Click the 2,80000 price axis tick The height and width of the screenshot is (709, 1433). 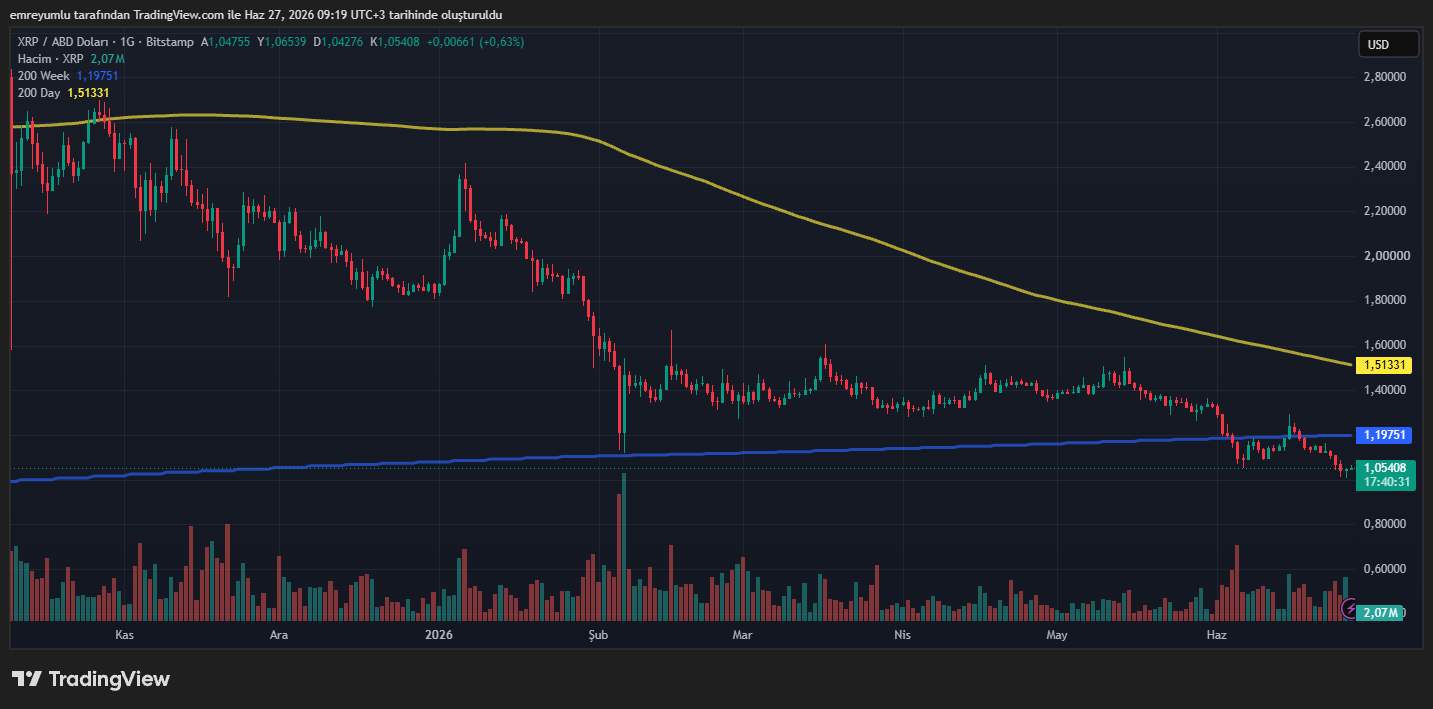(1385, 77)
